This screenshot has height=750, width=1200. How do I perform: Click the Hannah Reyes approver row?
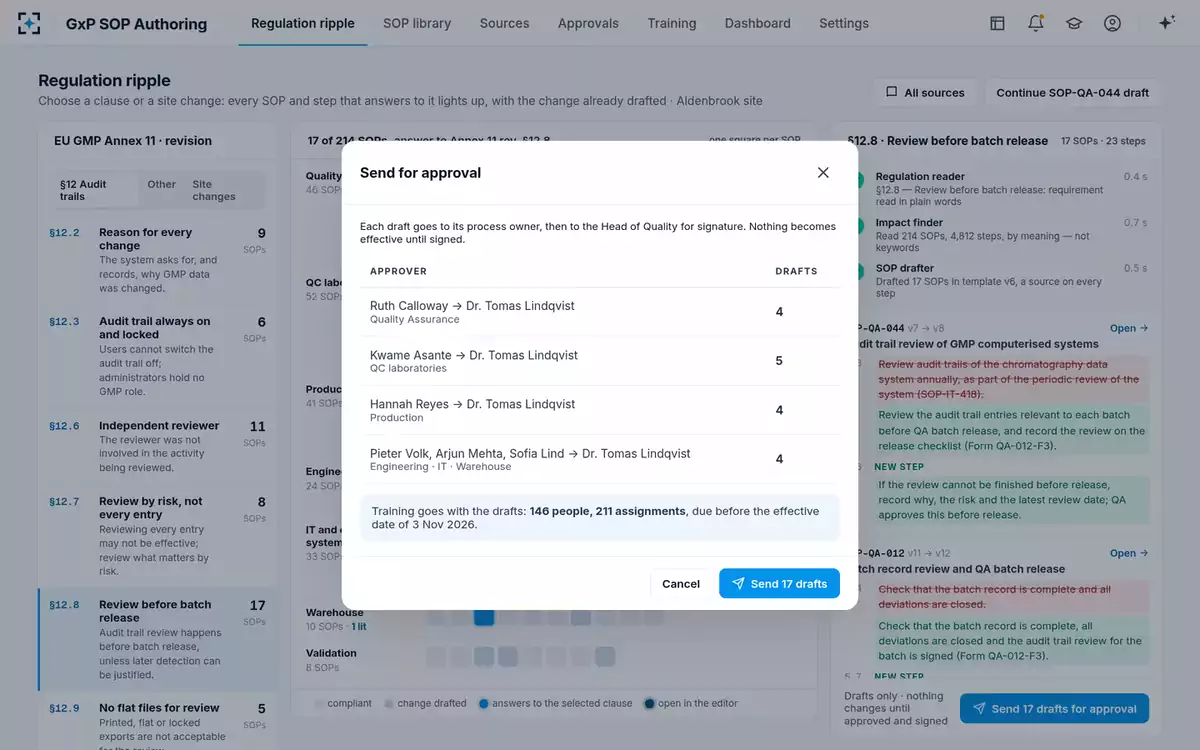pos(600,410)
